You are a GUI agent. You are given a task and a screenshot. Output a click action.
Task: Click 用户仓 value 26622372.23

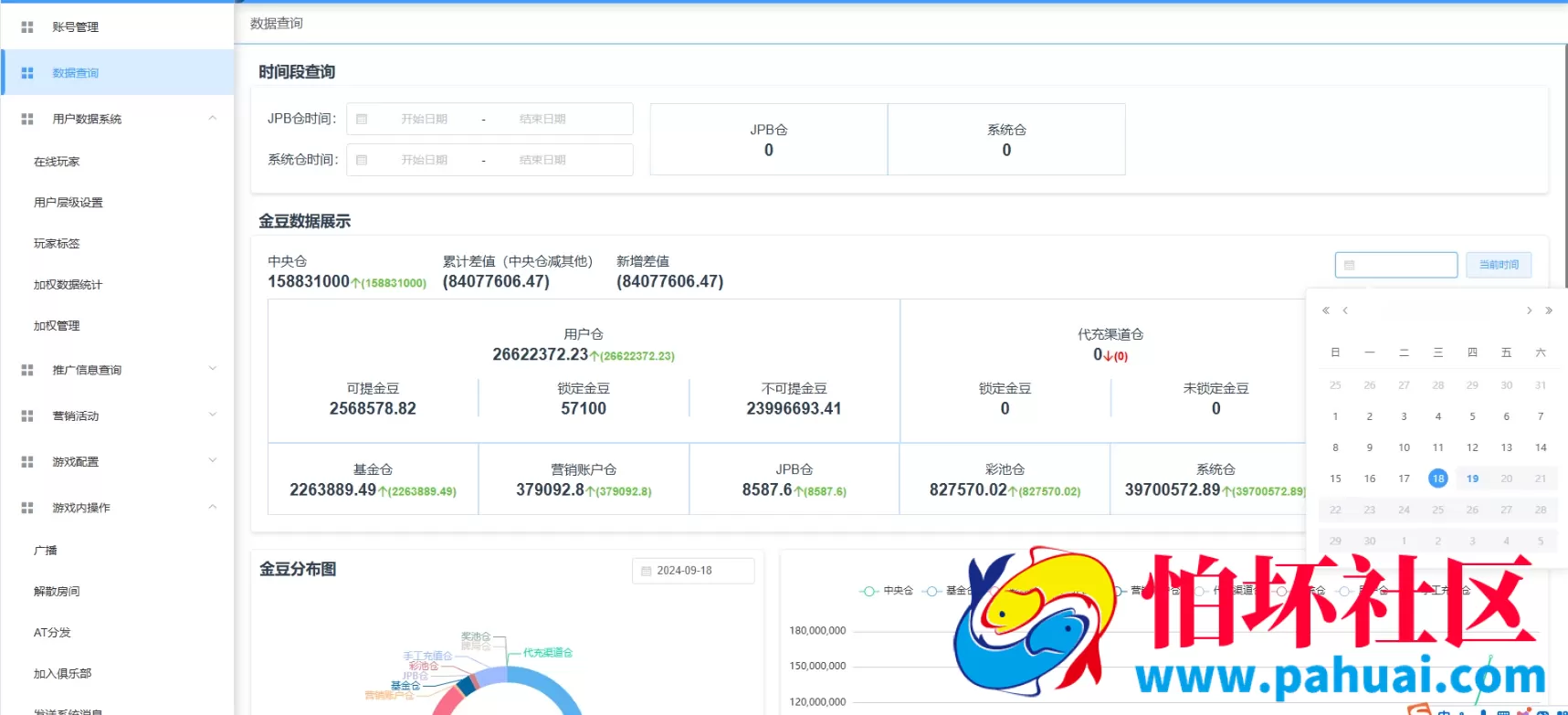541,354
